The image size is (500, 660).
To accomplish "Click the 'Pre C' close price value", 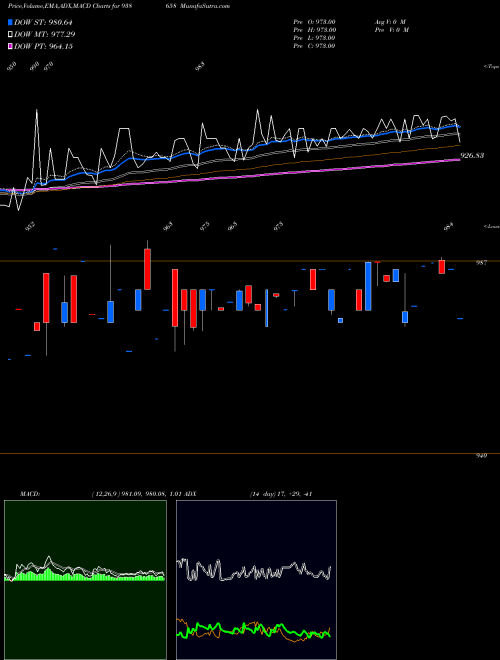I will click(x=314, y=45).
